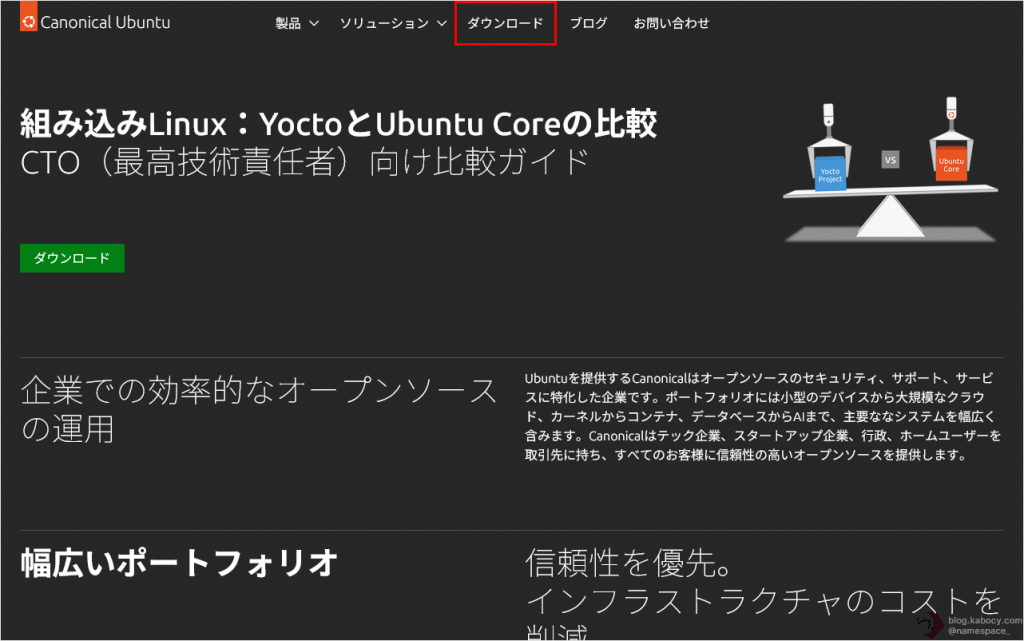Click the 組み込みLinux Yocto comparison headline
The height and width of the screenshot is (641, 1024).
point(338,125)
